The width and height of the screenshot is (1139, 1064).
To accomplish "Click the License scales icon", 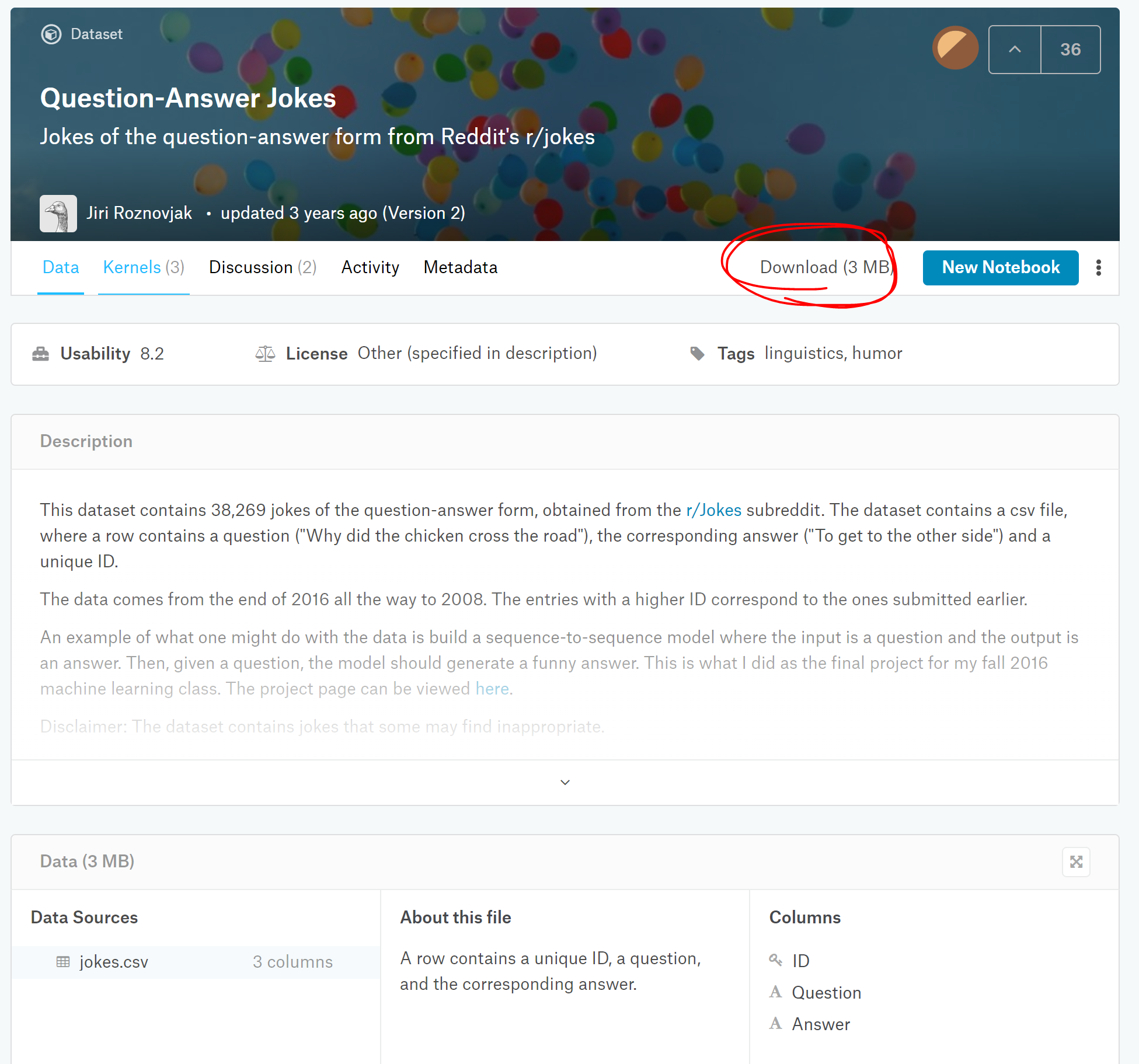I will (265, 354).
